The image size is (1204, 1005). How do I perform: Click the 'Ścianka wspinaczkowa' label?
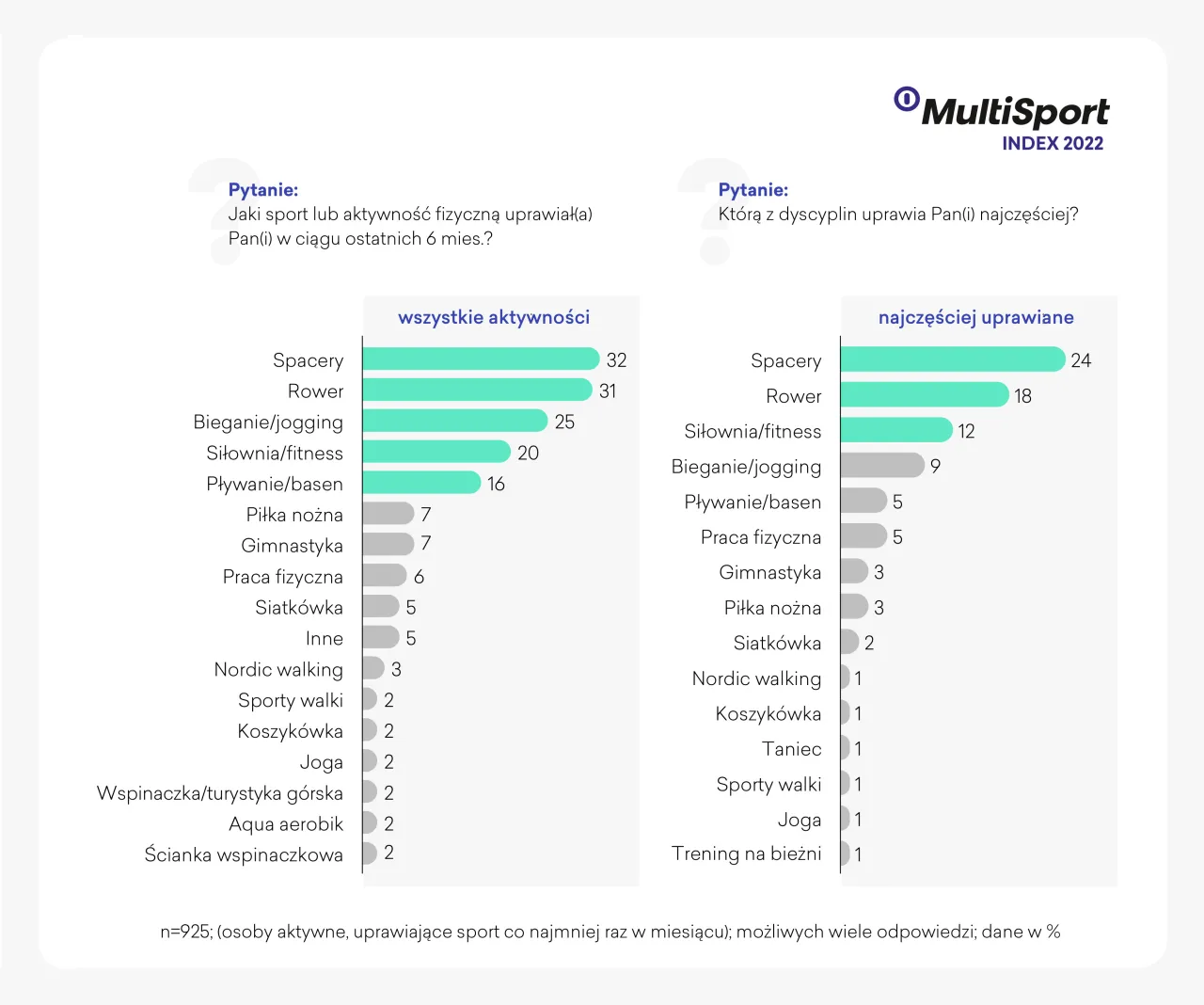pyautogui.click(x=244, y=854)
